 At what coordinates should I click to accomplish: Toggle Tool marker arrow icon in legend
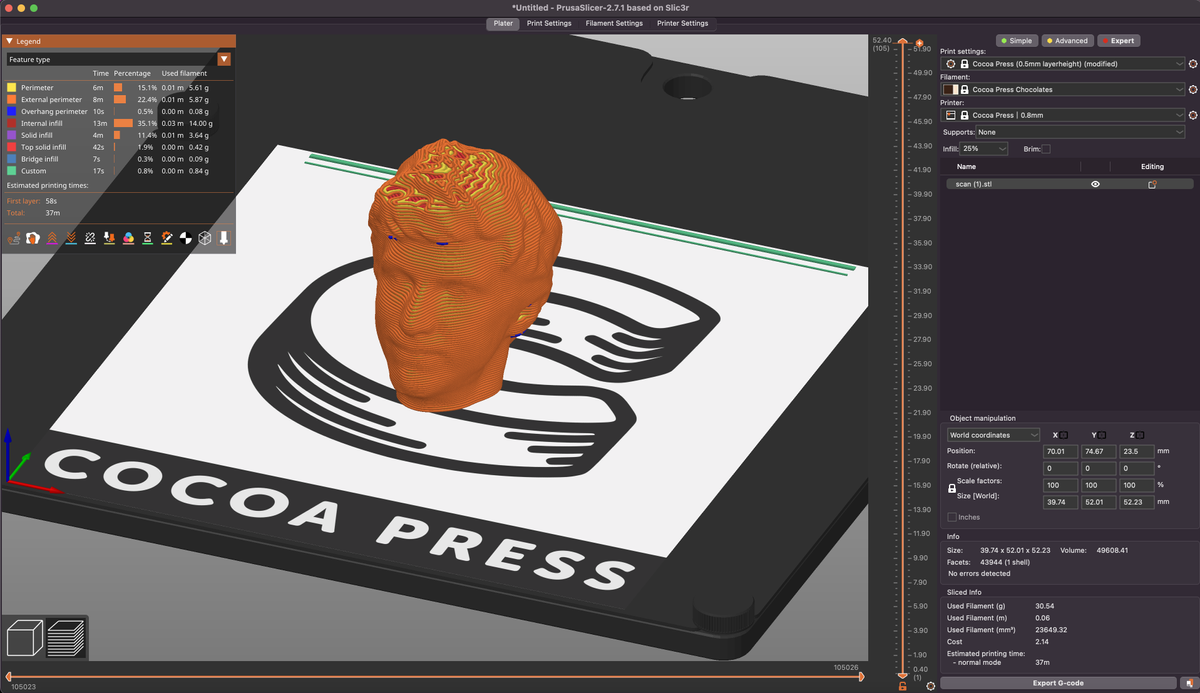point(224,238)
